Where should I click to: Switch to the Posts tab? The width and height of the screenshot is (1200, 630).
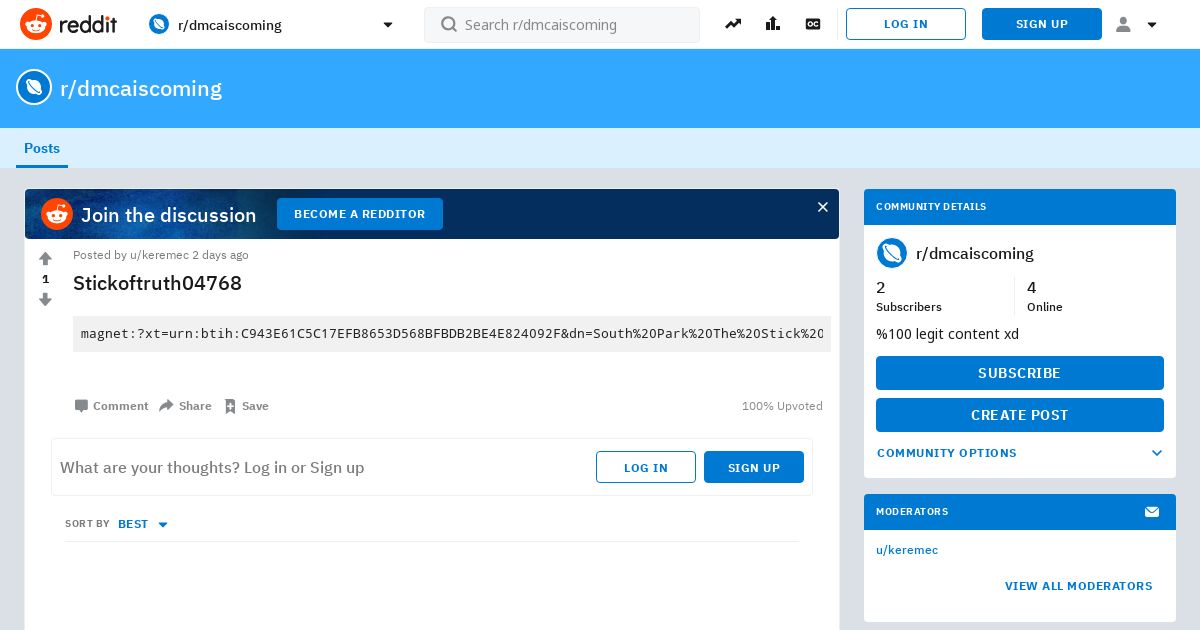click(42, 148)
